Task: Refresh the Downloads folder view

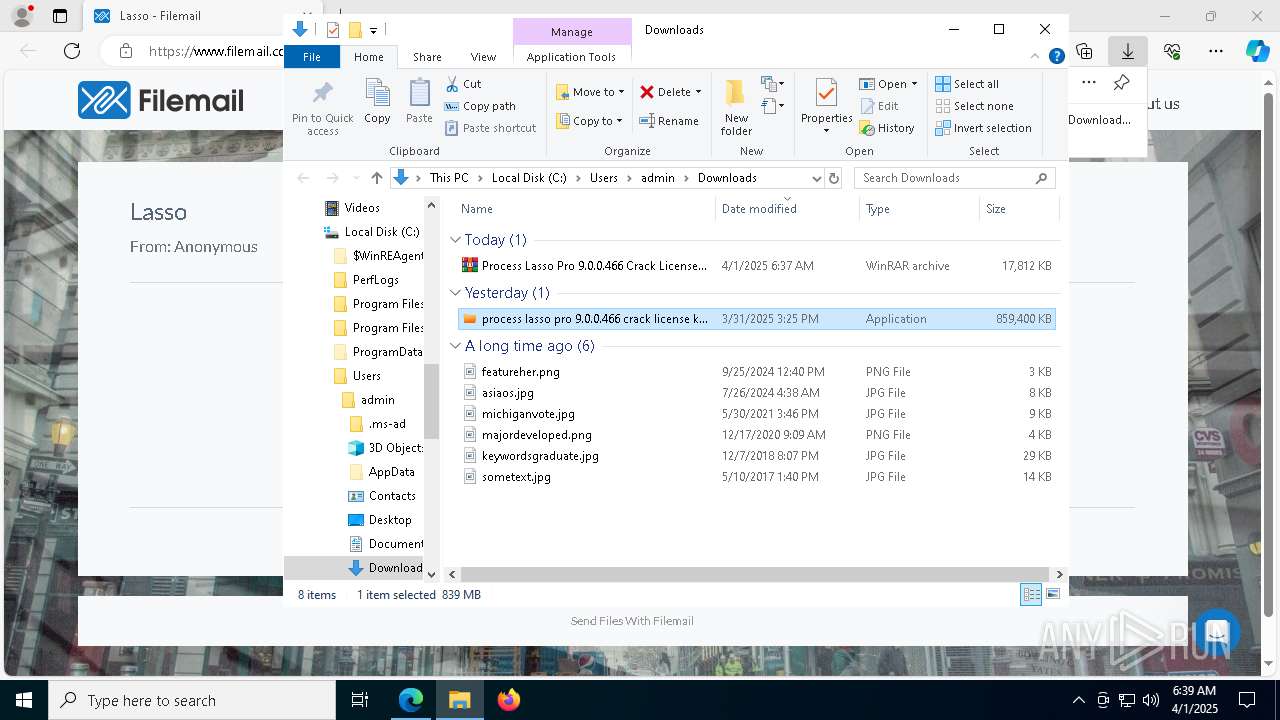Action: coord(834,178)
